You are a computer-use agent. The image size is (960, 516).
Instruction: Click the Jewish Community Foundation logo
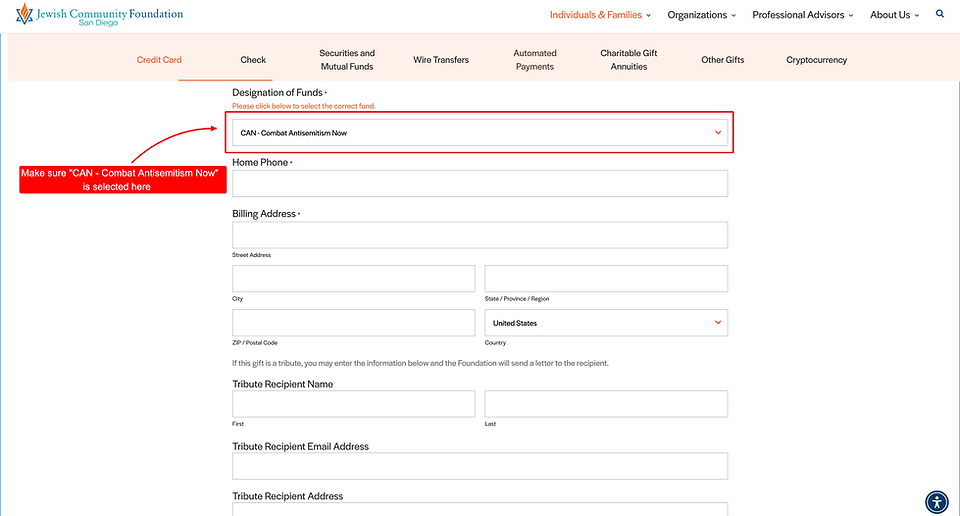coord(99,14)
